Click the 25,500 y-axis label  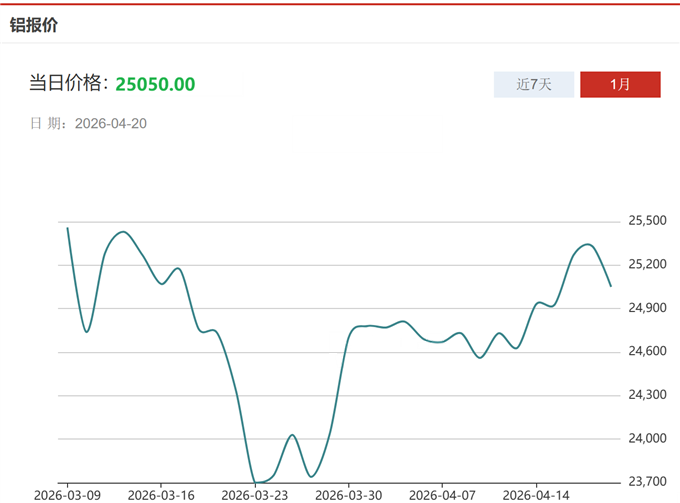(647, 221)
